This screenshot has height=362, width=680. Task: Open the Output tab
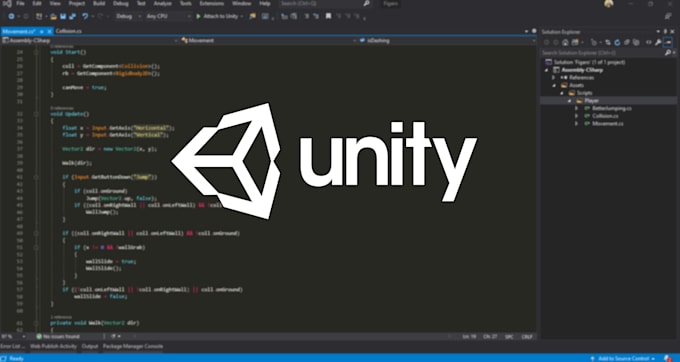(x=90, y=346)
